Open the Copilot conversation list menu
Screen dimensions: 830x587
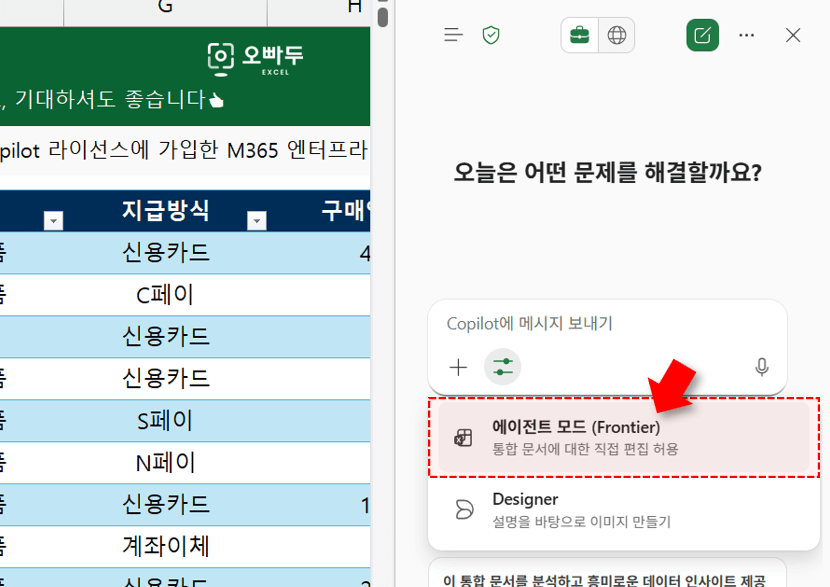pos(453,35)
